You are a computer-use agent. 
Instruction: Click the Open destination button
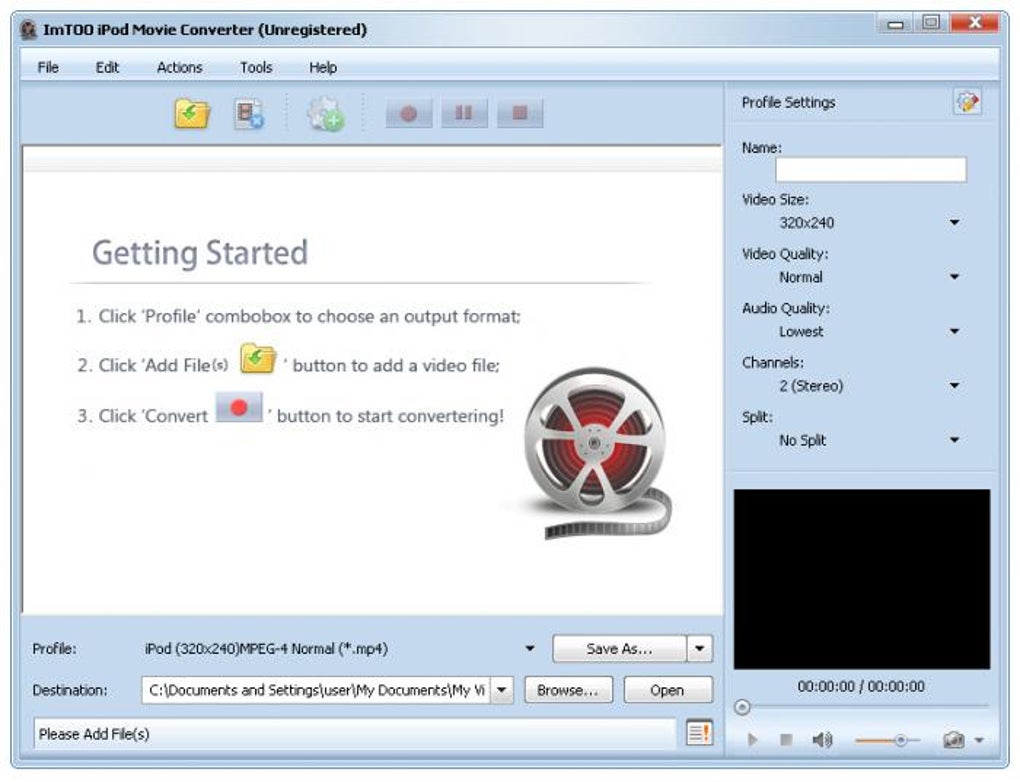tap(667, 690)
